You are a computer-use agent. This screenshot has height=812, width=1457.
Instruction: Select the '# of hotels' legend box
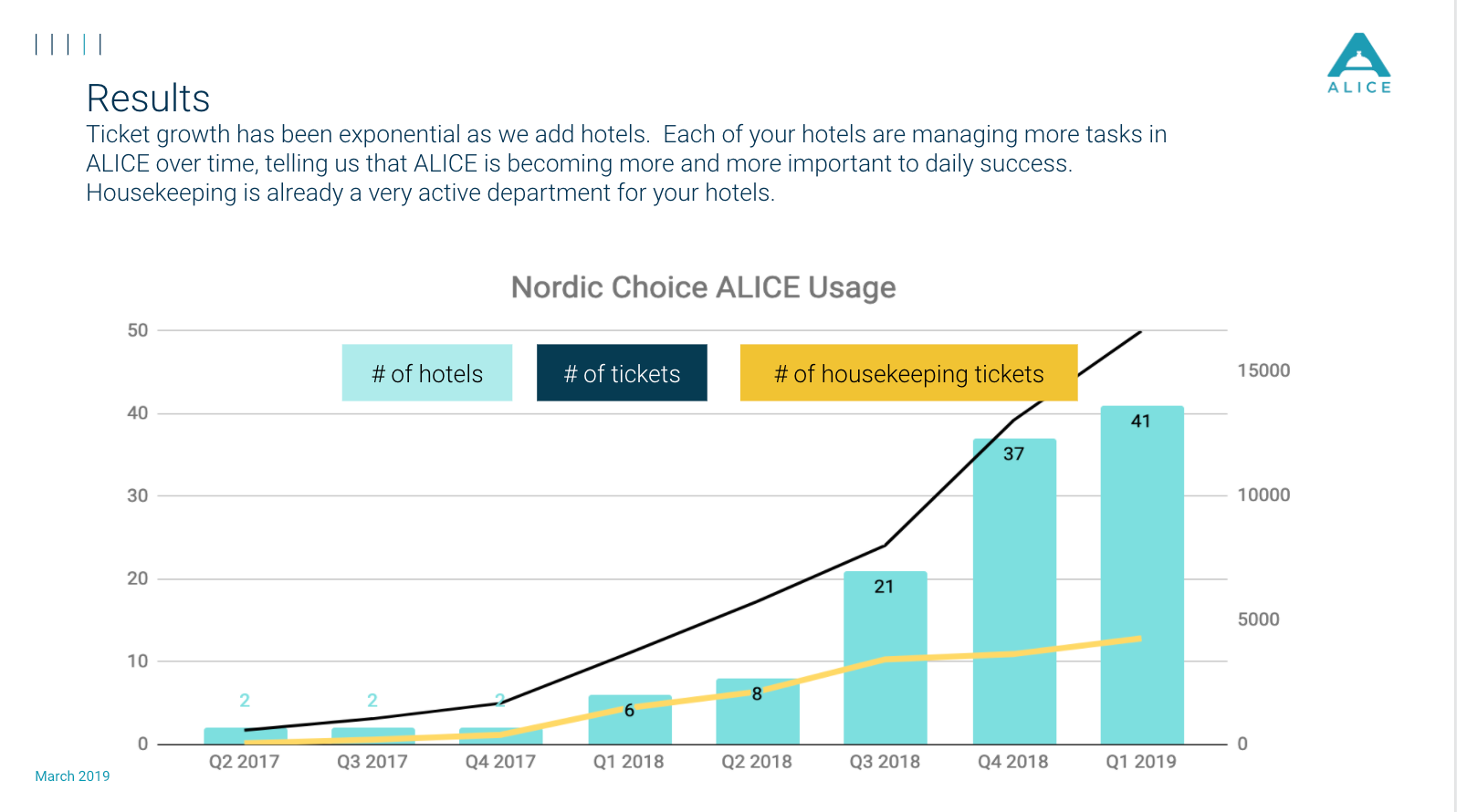click(x=426, y=373)
